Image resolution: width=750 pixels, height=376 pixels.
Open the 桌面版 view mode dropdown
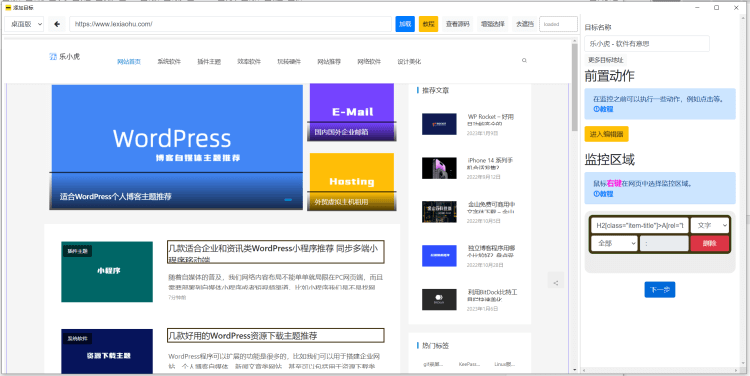[24, 24]
